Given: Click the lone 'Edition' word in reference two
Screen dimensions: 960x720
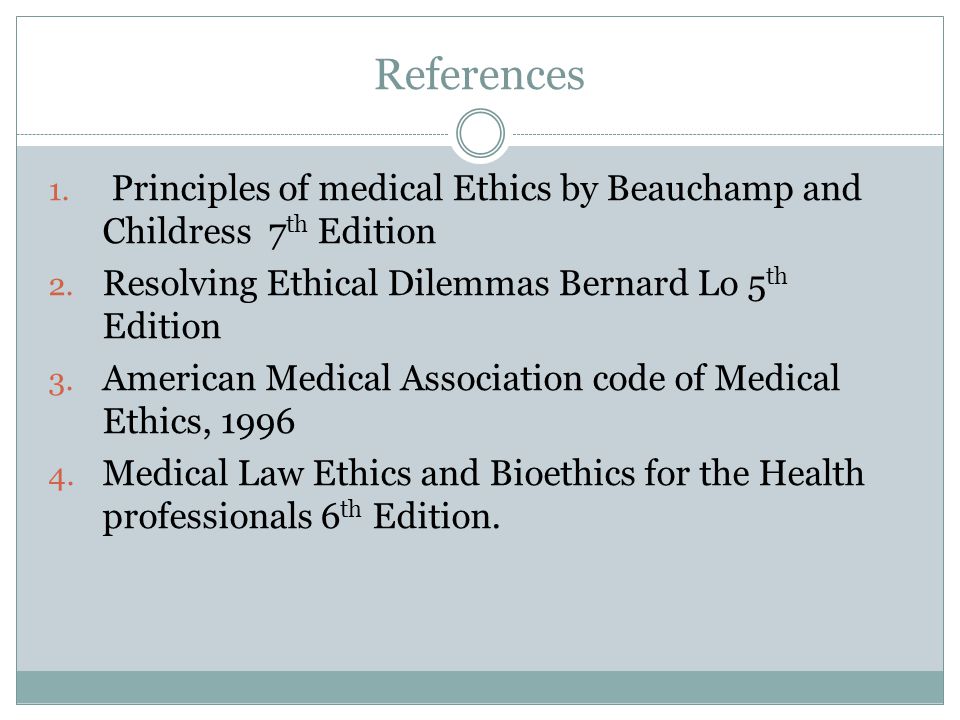Looking at the screenshot, I should 162,326.
